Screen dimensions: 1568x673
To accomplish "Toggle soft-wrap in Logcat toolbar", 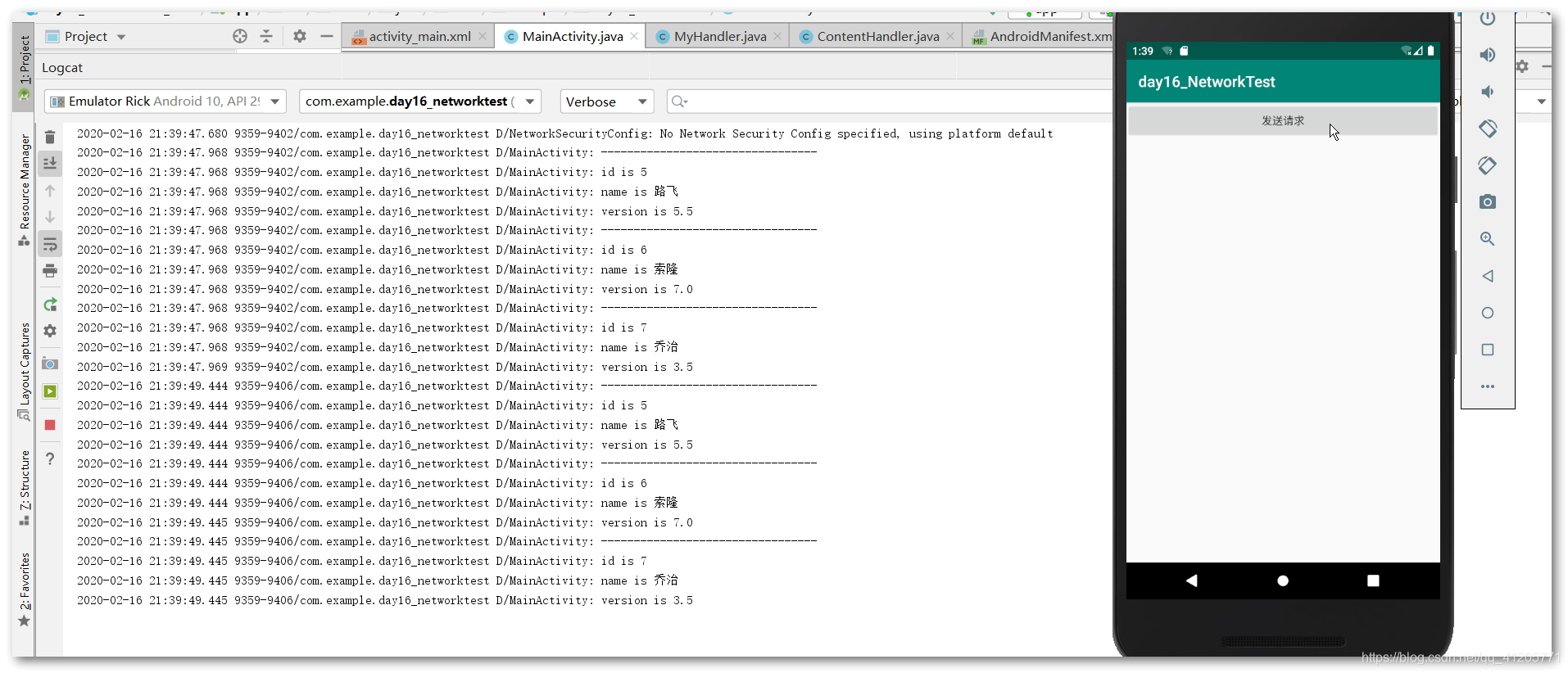I will 50,244.
